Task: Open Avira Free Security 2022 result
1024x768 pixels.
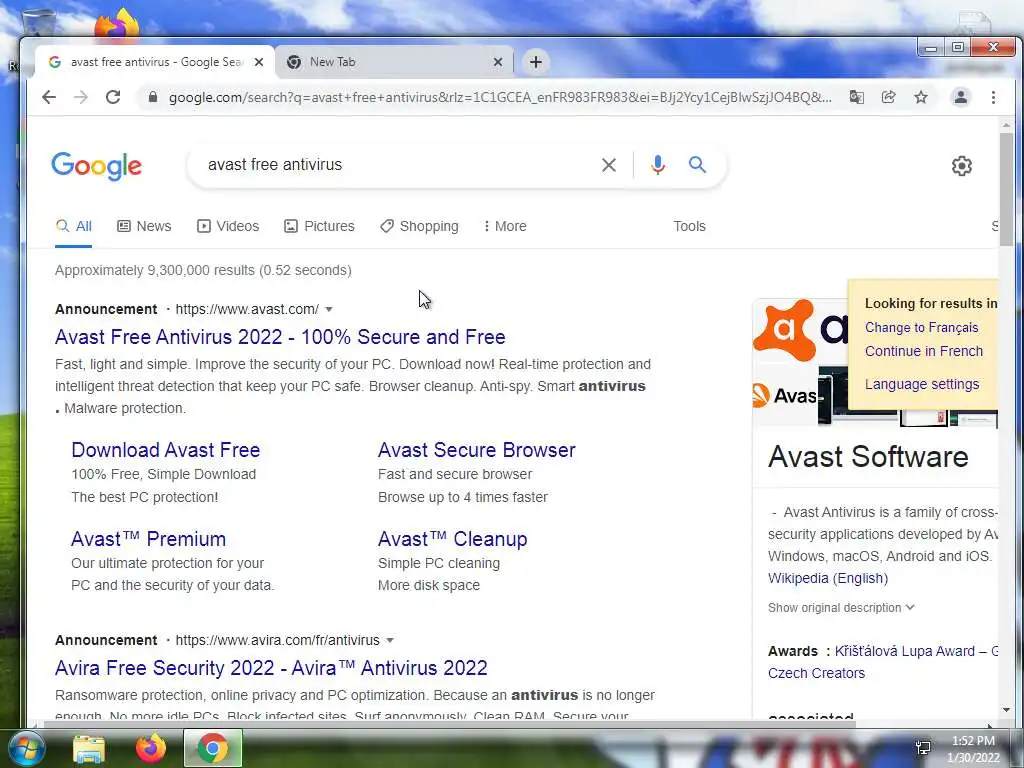Action: (271, 668)
